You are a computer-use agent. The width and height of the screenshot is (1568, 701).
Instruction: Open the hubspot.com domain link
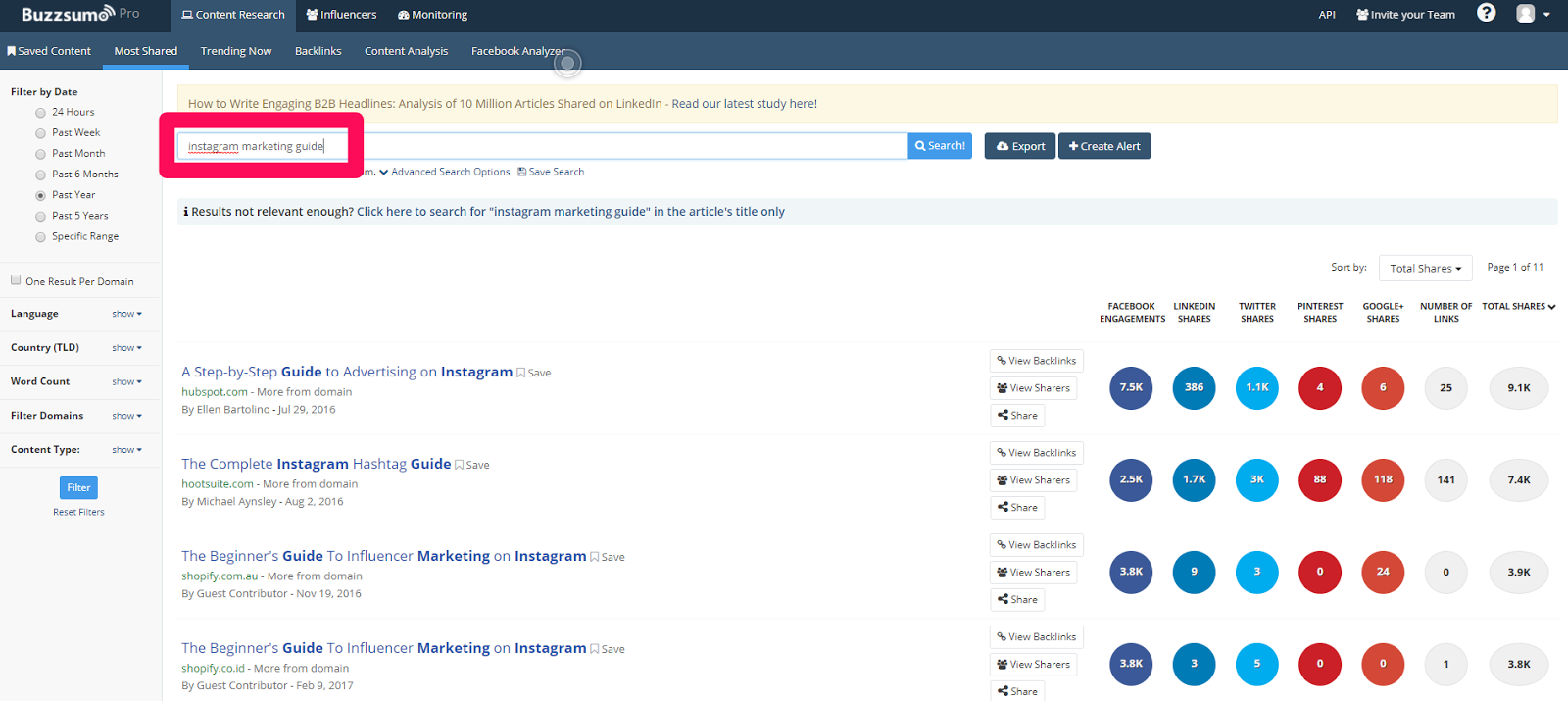click(x=215, y=392)
